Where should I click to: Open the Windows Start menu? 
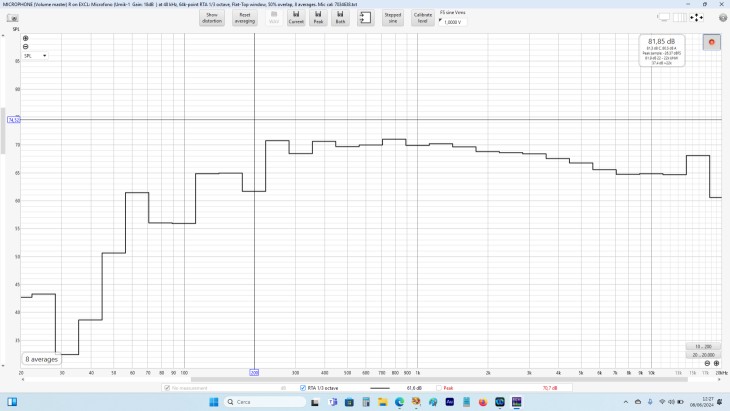point(214,402)
